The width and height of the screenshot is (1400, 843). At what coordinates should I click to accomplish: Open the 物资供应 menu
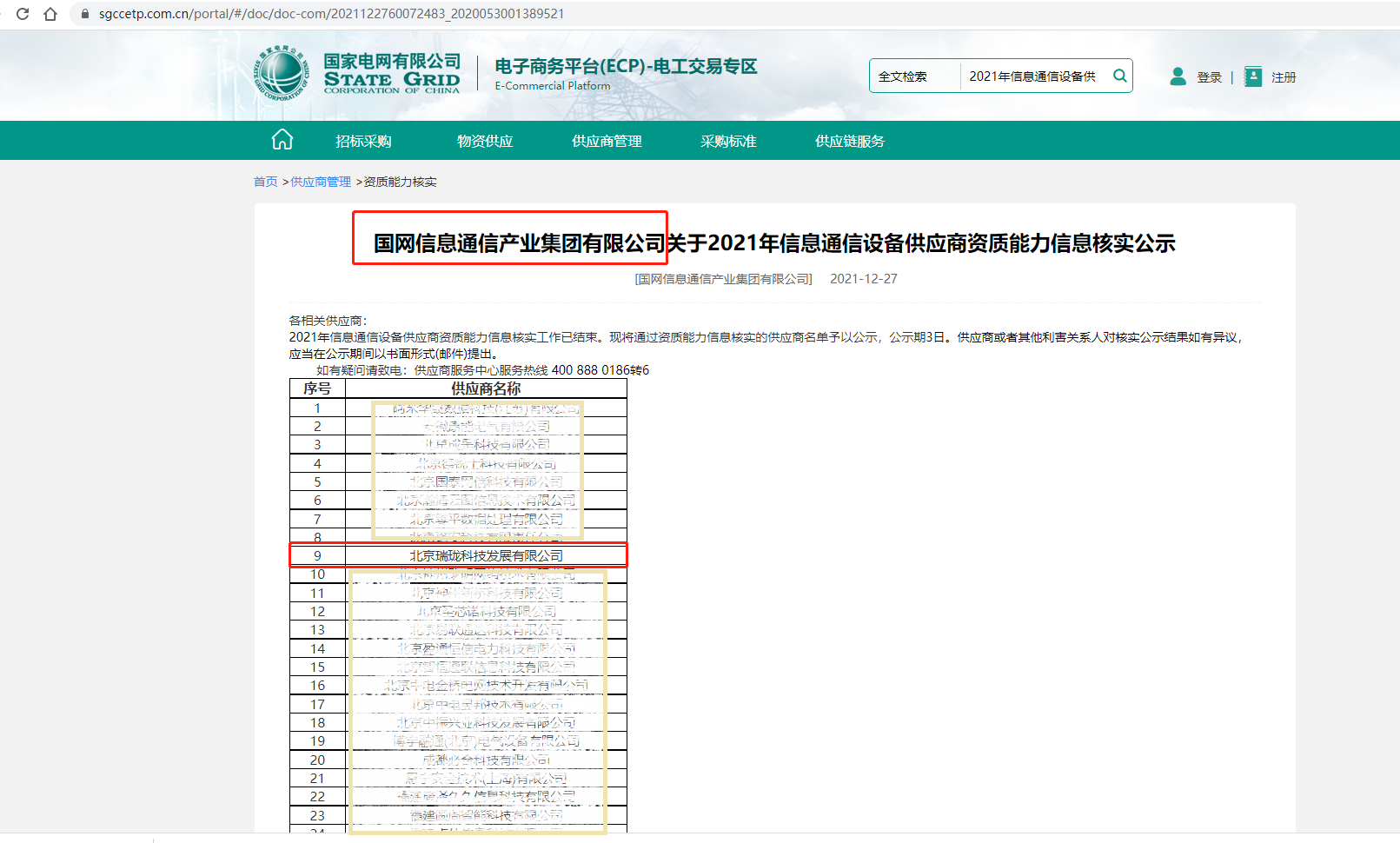click(485, 141)
